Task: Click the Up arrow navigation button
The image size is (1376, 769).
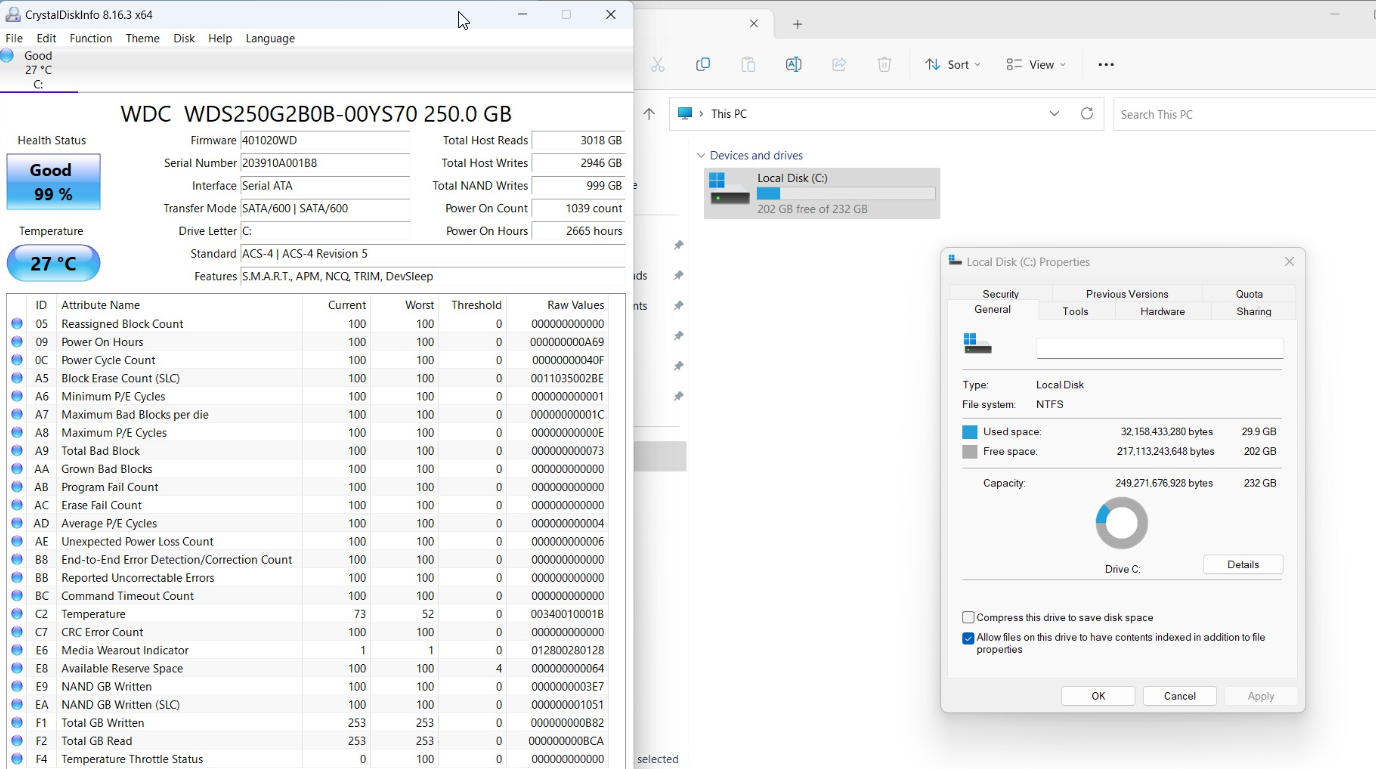Action: coord(649,114)
